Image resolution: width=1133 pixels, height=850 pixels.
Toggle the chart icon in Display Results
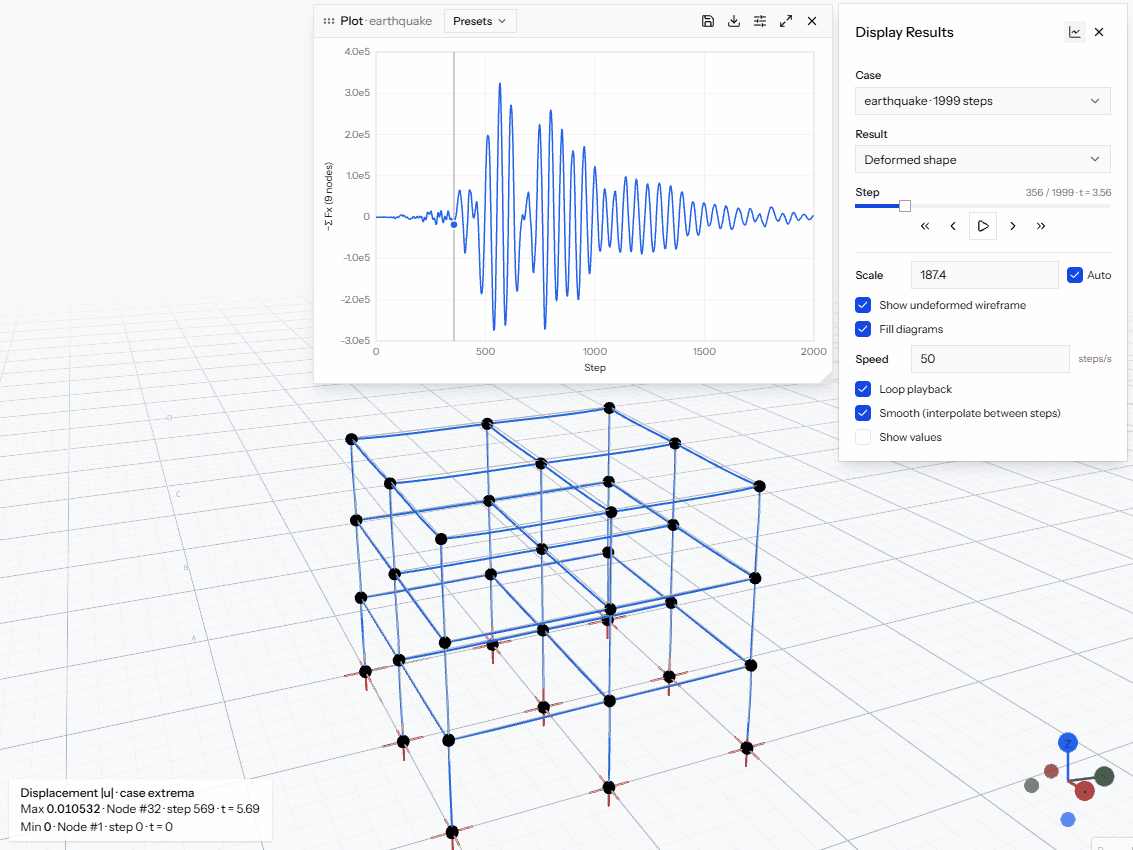click(x=1075, y=32)
